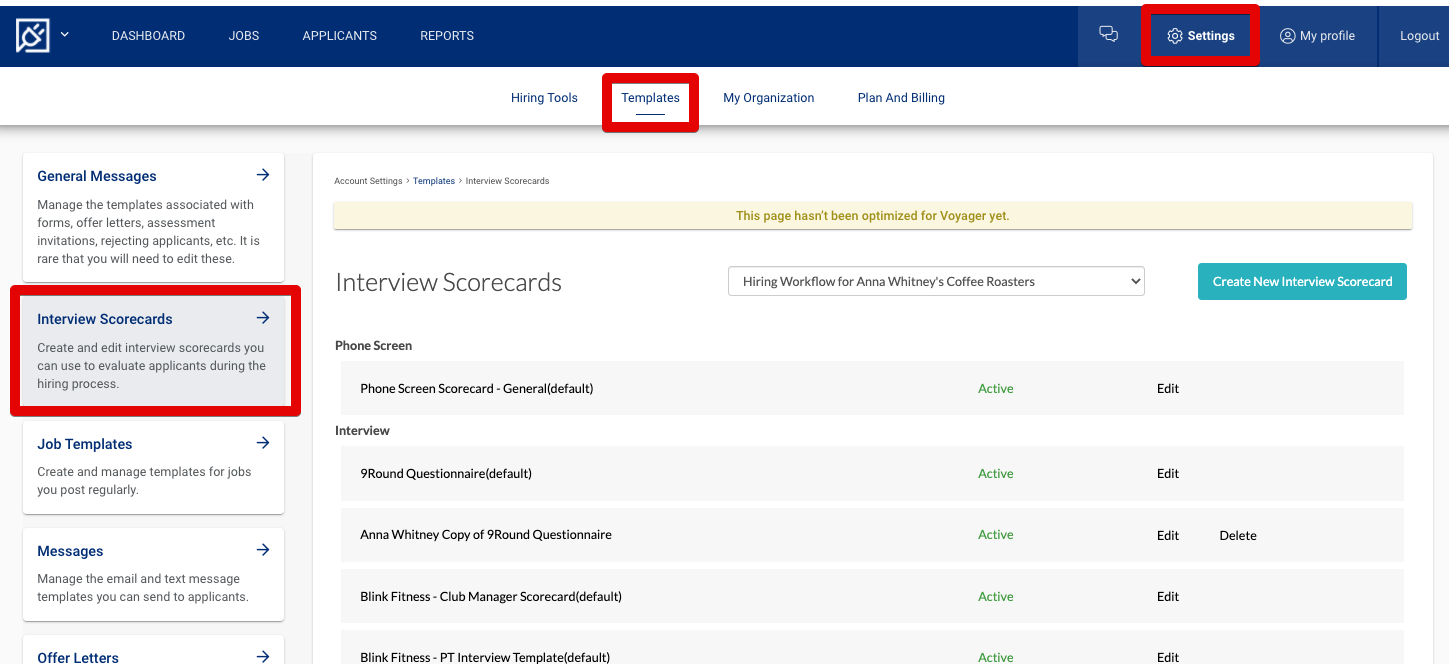Click Logout in the top navigation
The height and width of the screenshot is (664, 1449).
[1419, 35]
